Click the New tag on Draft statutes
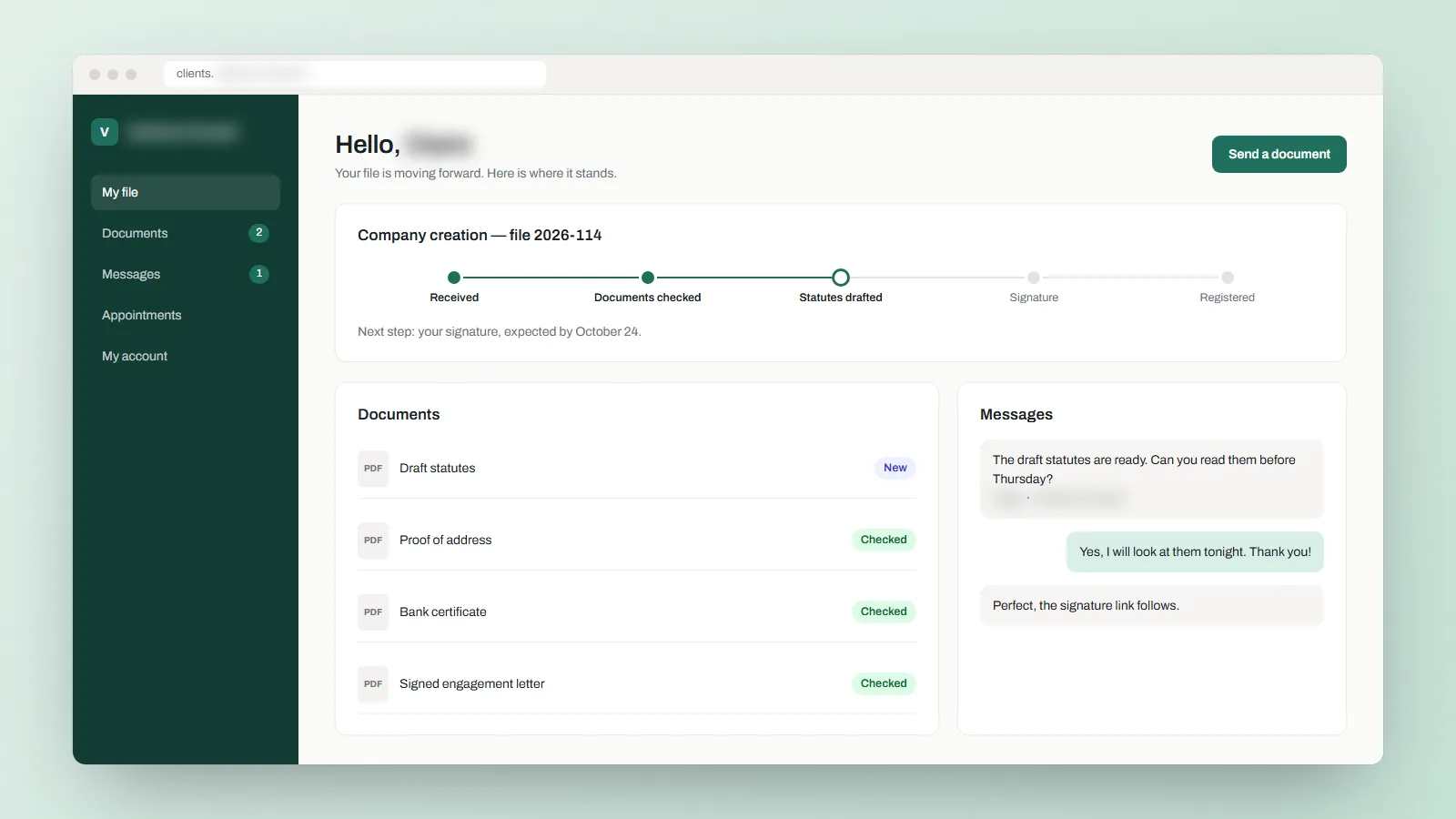Image resolution: width=1456 pixels, height=819 pixels. pyautogui.click(x=895, y=468)
